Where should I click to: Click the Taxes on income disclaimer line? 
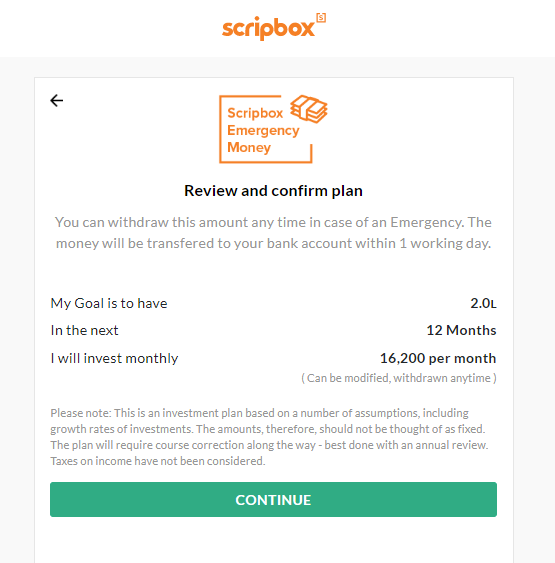coord(158,461)
